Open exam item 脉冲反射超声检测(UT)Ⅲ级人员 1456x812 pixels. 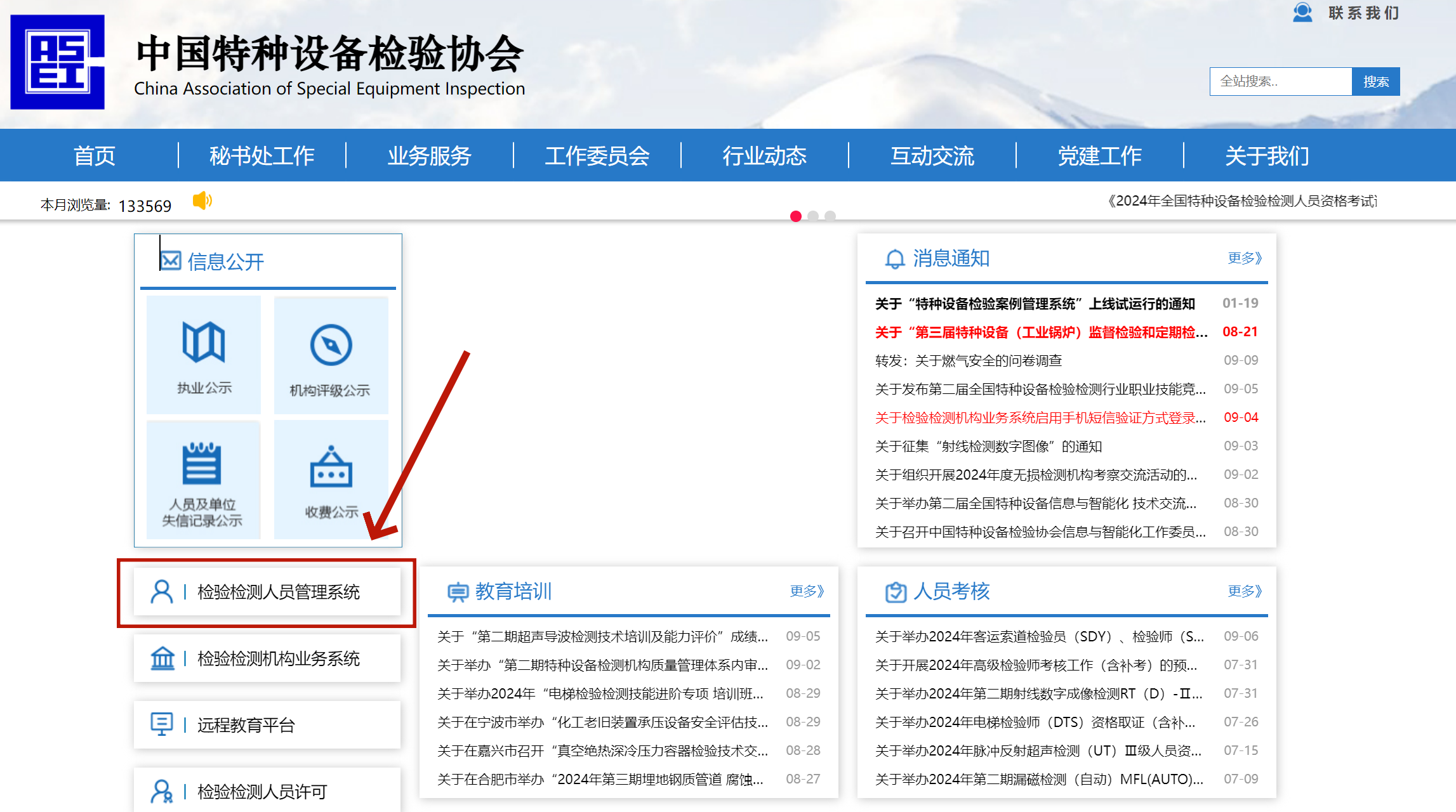click(x=1038, y=750)
